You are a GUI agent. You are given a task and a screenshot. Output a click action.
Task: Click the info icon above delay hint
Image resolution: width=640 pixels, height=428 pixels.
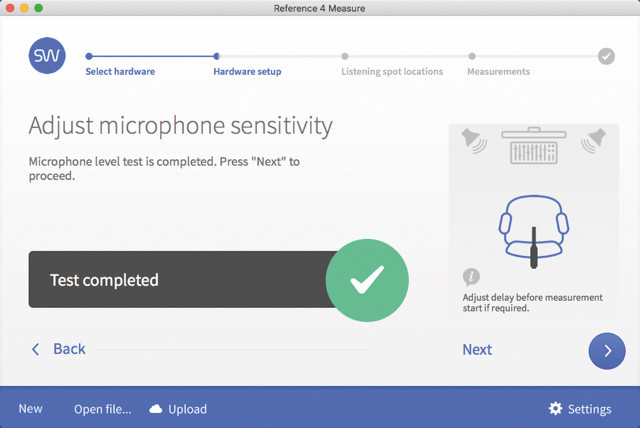point(471,276)
